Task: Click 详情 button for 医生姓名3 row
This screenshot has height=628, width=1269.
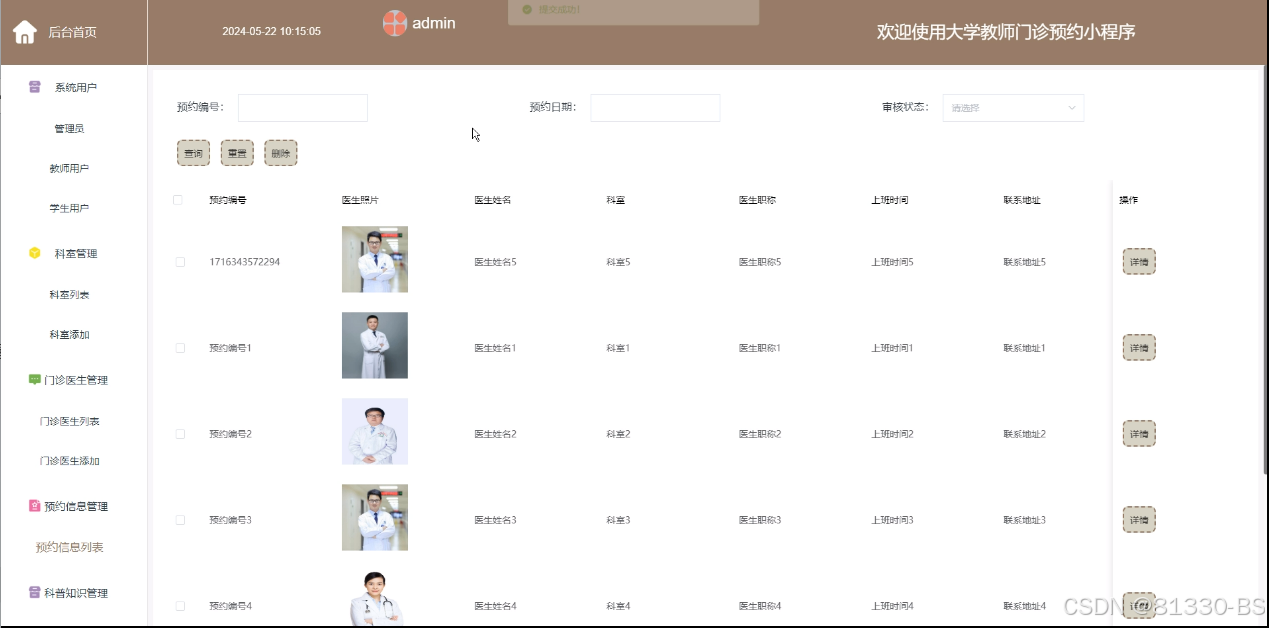Action: point(1139,520)
